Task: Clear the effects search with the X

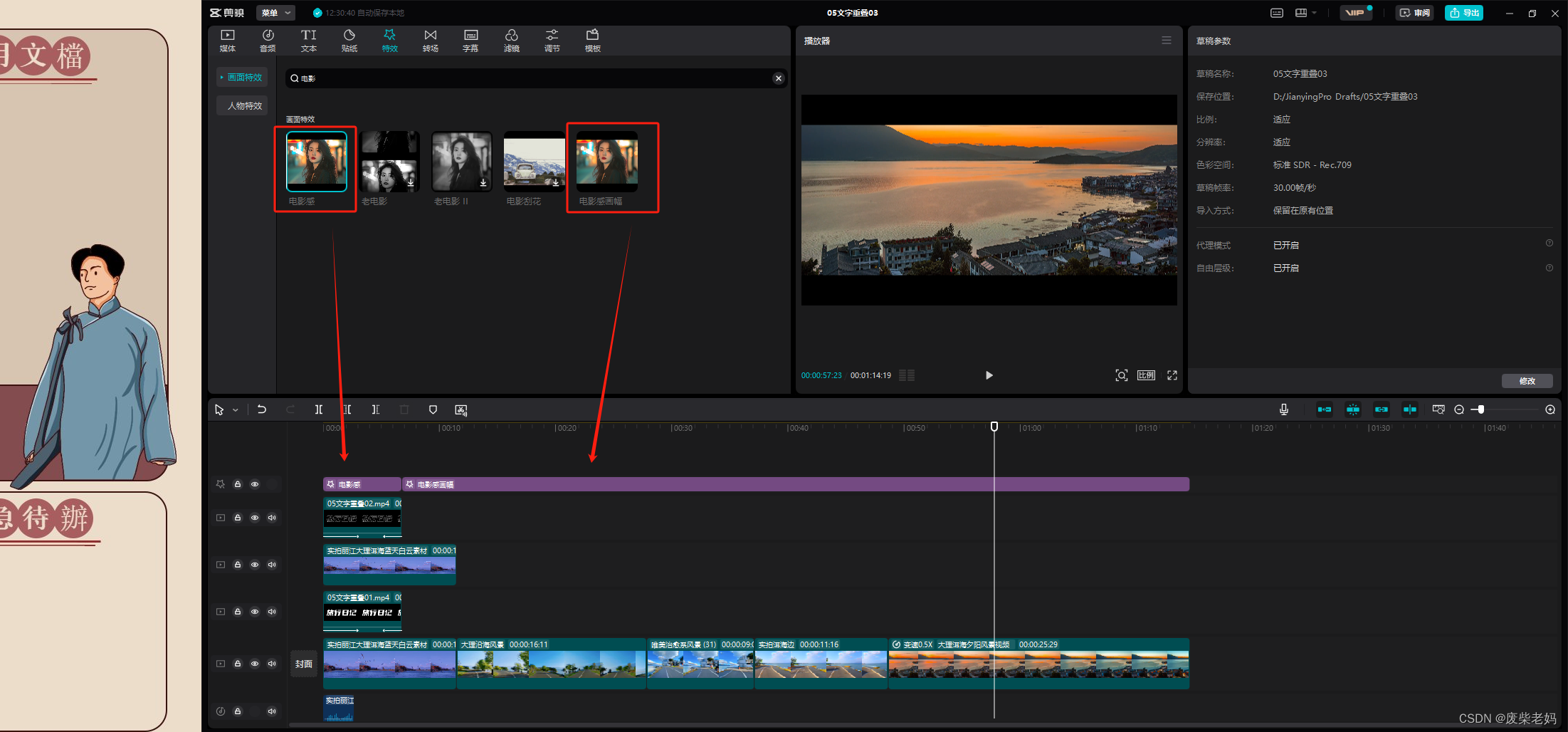Action: [779, 78]
